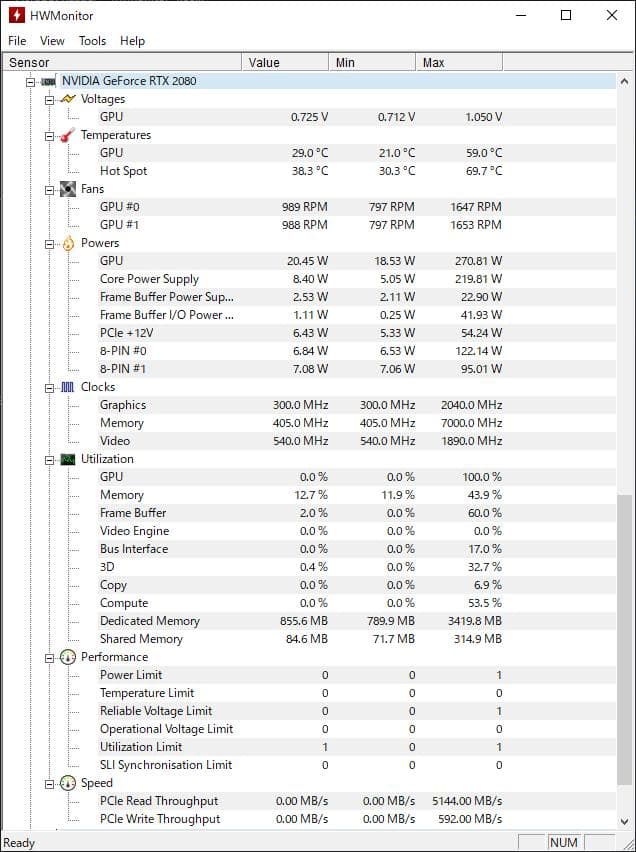This screenshot has width=636, height=852.
Task: Select NVIDIA GeForce RTX 2080 row label
Action: [129, 81]
